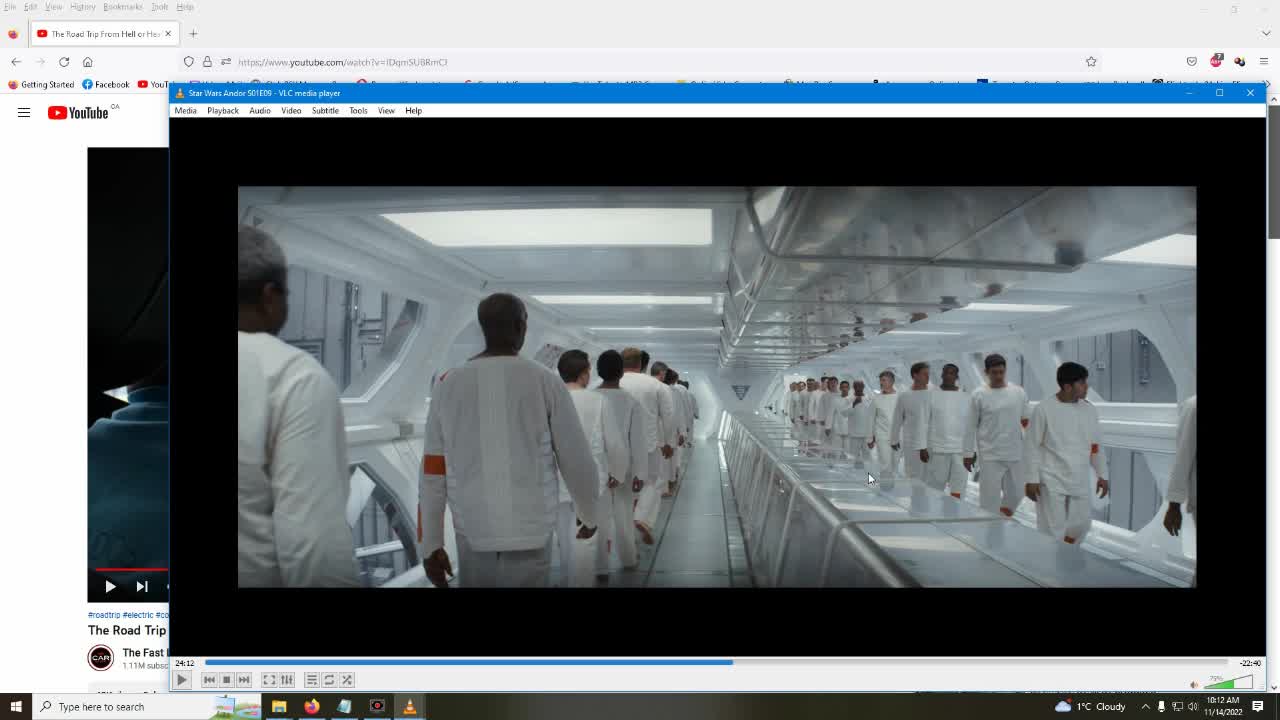Image resolution: width=1280 pixels, height=720 pixels.
Task: Open Firefox application menu
Action: [x=1264, y=62]
